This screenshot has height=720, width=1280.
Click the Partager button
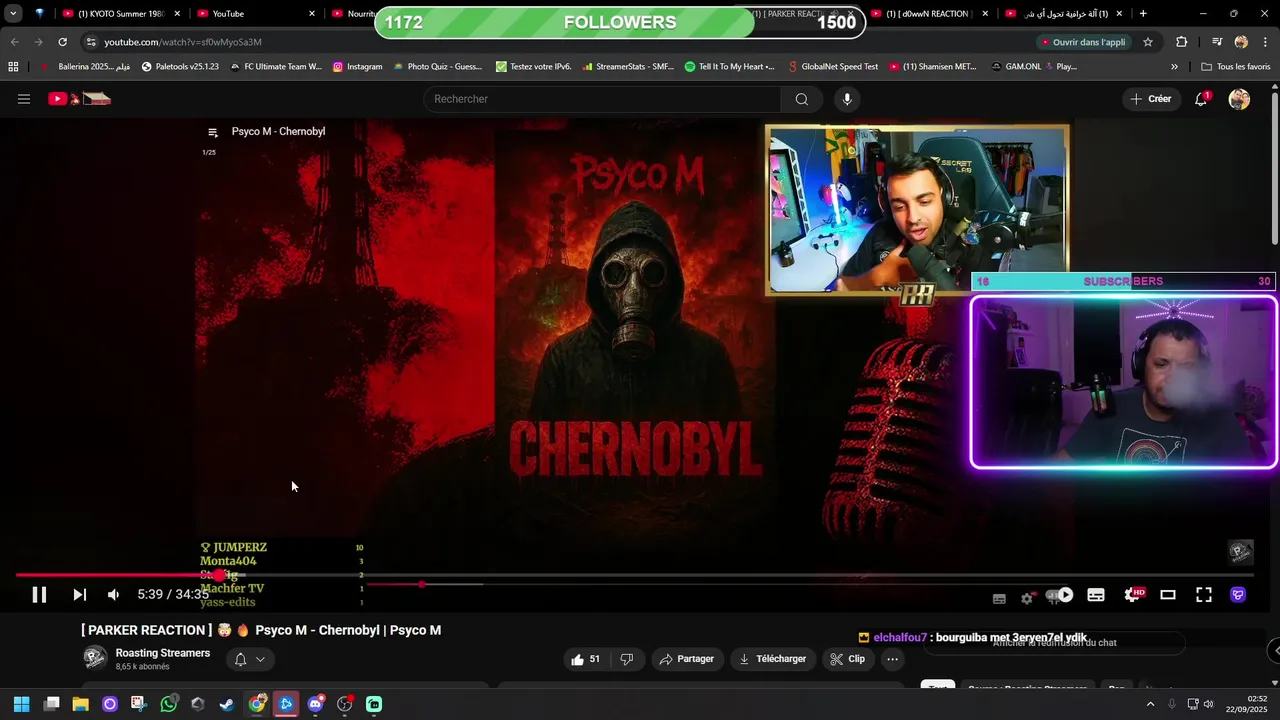(x=686, y=659)
